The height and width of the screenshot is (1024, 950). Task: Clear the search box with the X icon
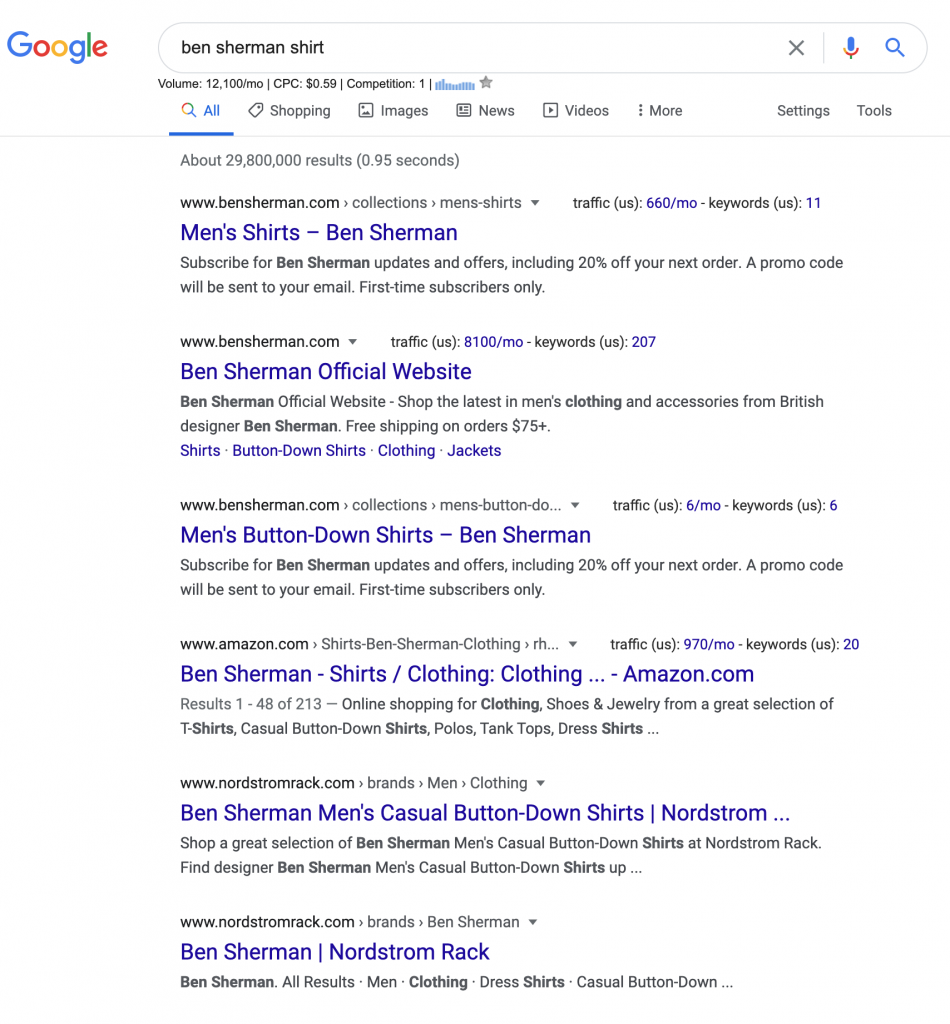(x=796, y=48)
